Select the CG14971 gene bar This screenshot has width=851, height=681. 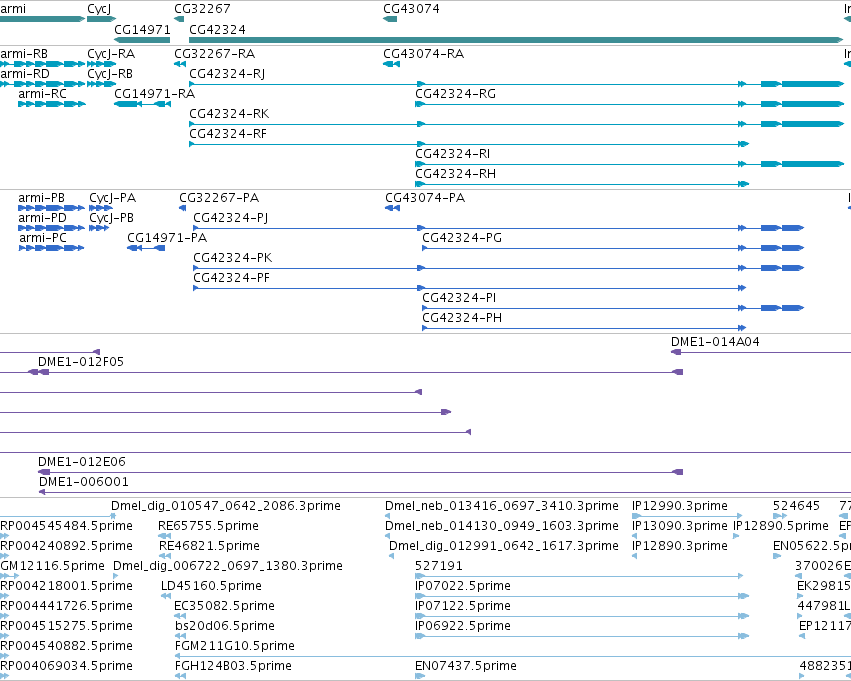pos(142,40)
